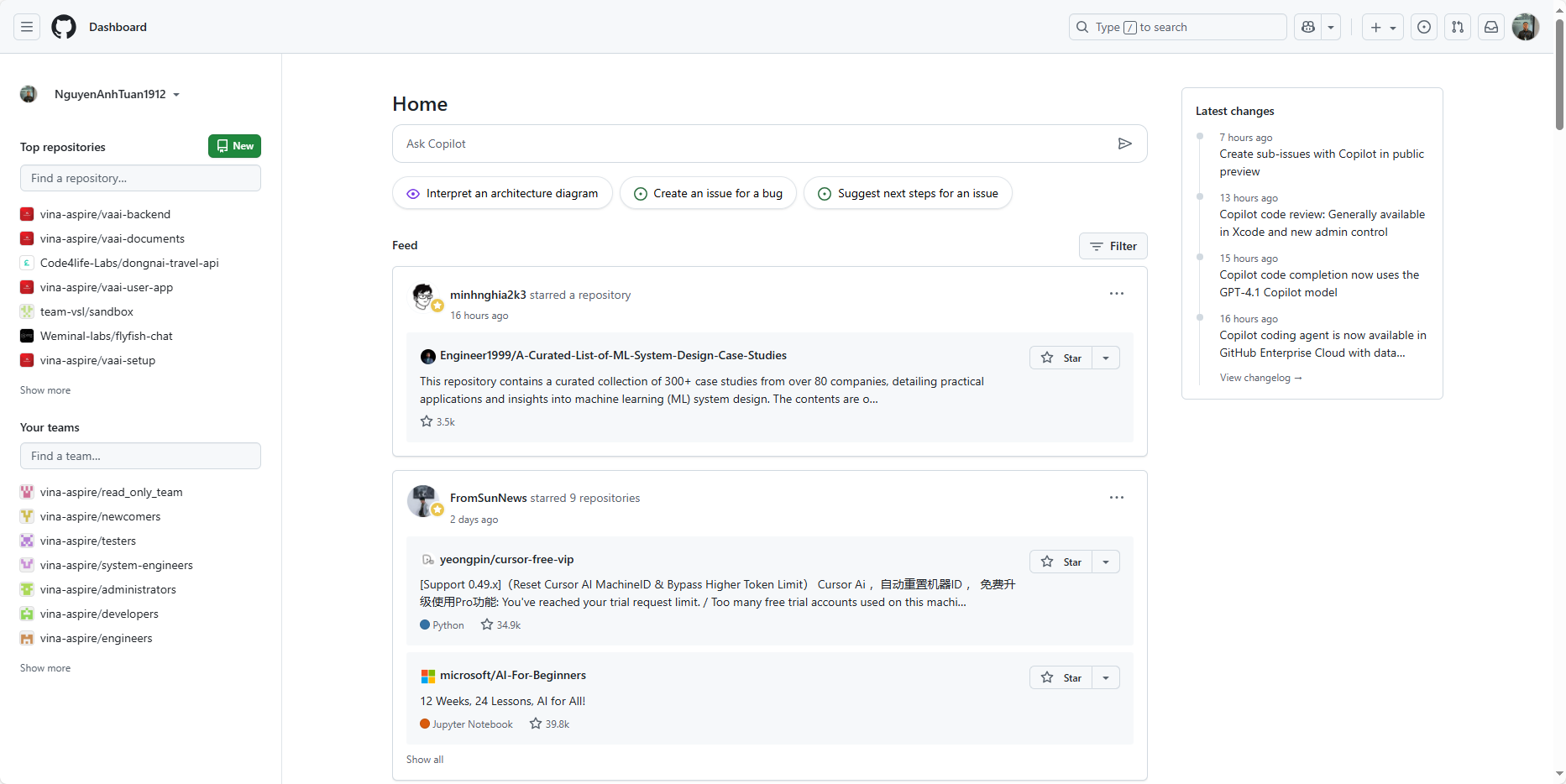Expand the NguyenAnhTuan1912 account switcher
Screen dimensions: 1566x784
point(117,94)
